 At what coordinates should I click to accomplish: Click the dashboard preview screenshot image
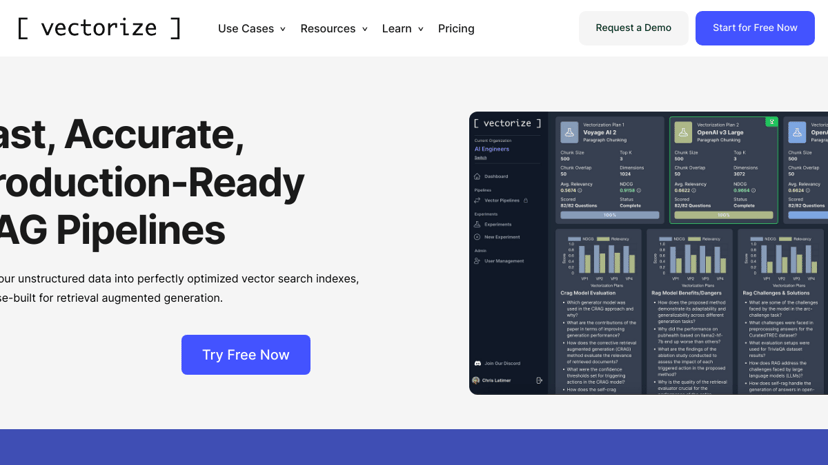(x=648, y=253)
